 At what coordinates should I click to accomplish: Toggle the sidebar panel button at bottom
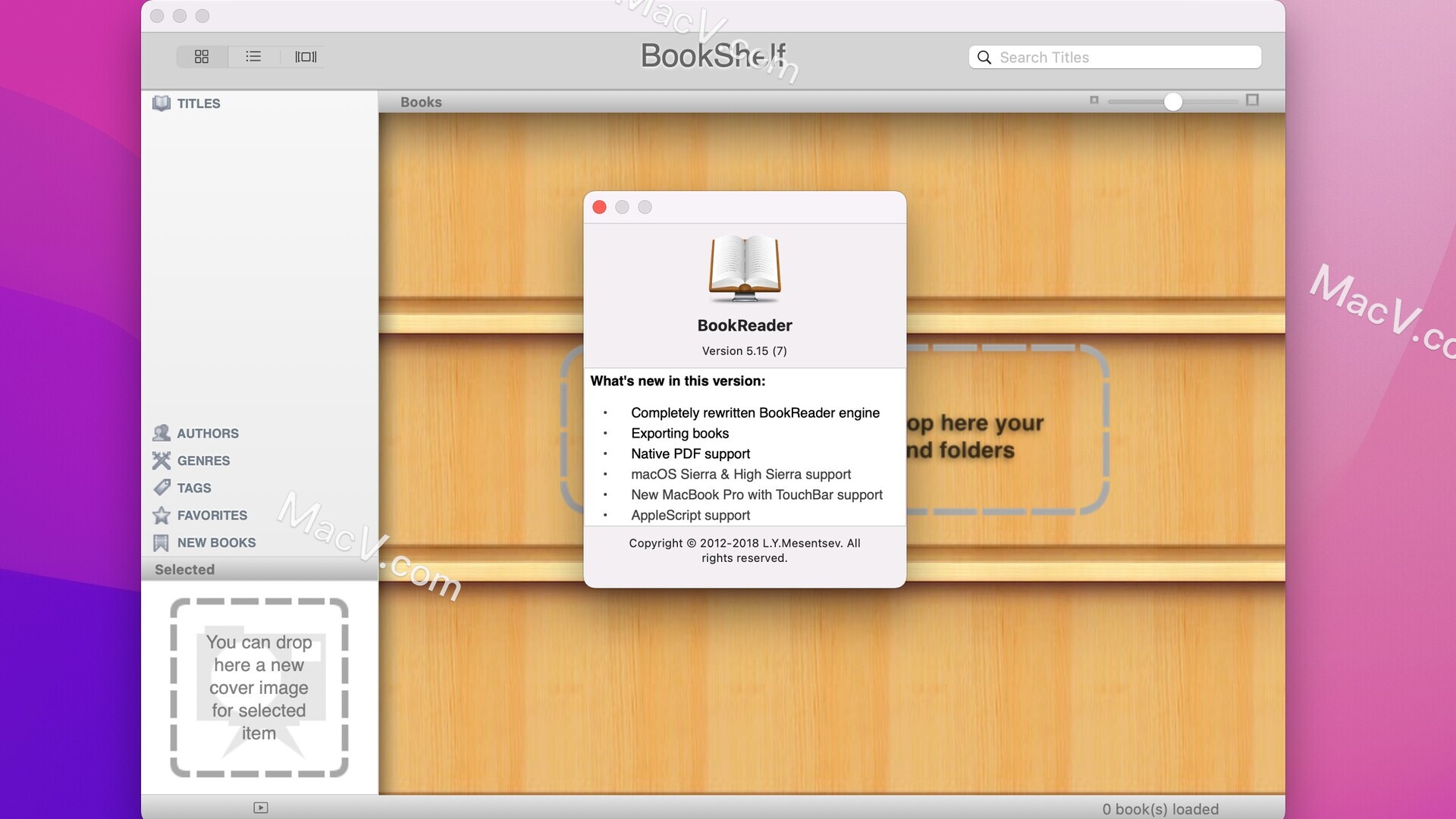click(x=261, y=808)
